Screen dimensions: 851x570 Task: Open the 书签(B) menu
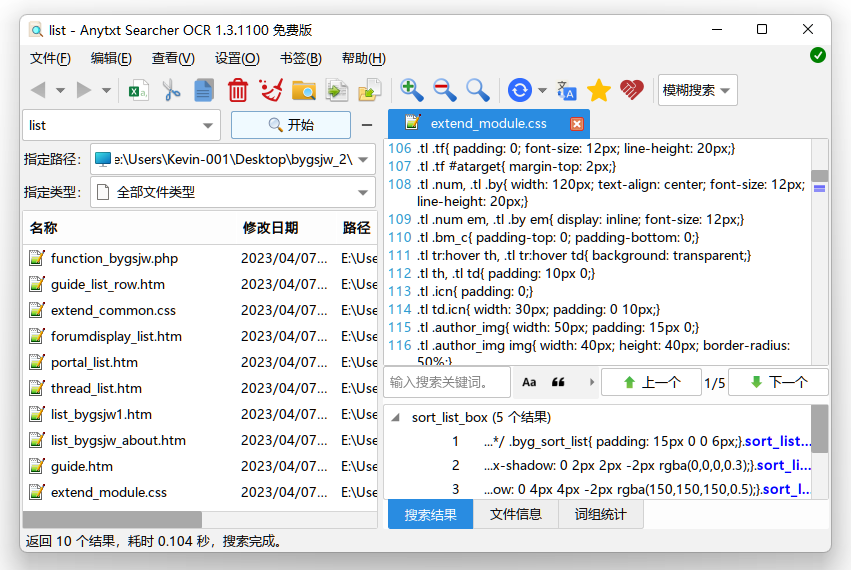tap(300, 58)
